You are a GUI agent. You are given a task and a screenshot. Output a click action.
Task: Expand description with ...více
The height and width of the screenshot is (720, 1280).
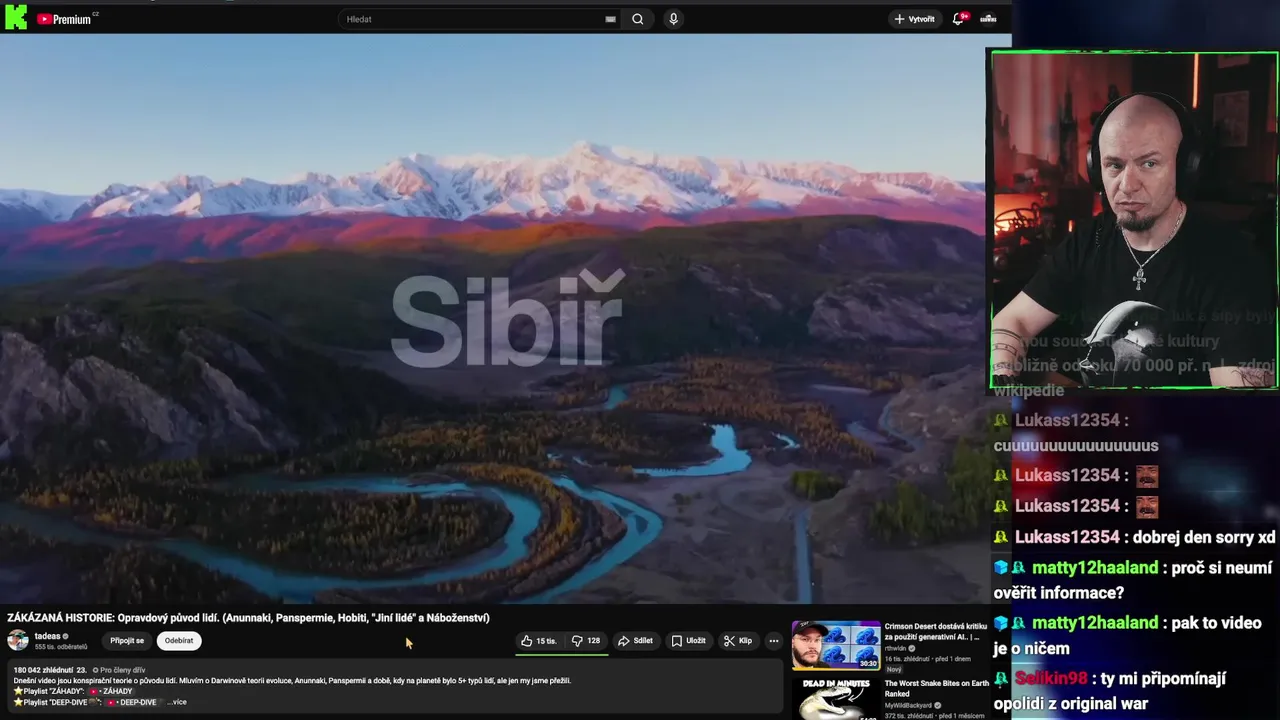176,702
